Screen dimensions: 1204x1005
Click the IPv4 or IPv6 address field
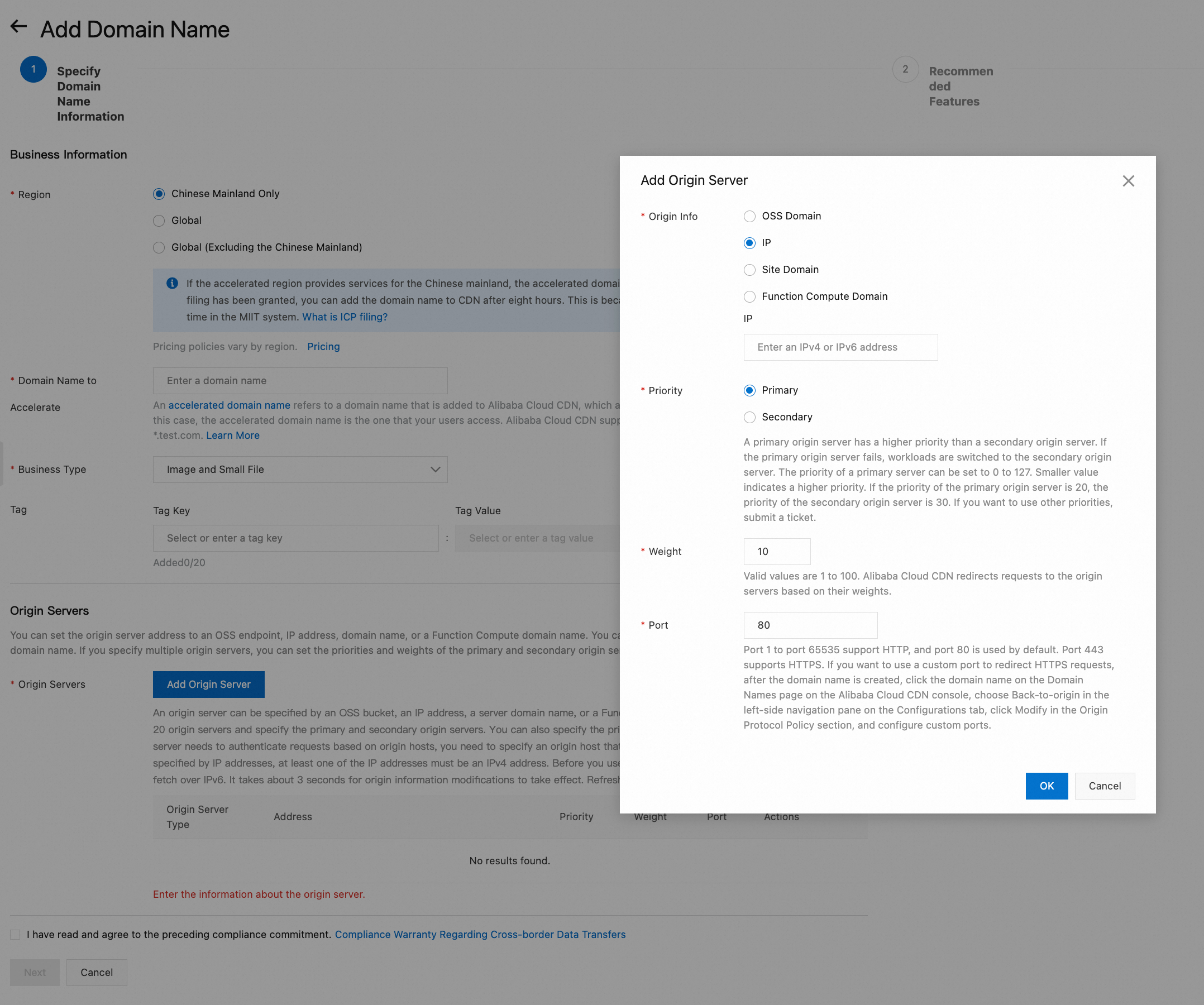tap(840, 347)
